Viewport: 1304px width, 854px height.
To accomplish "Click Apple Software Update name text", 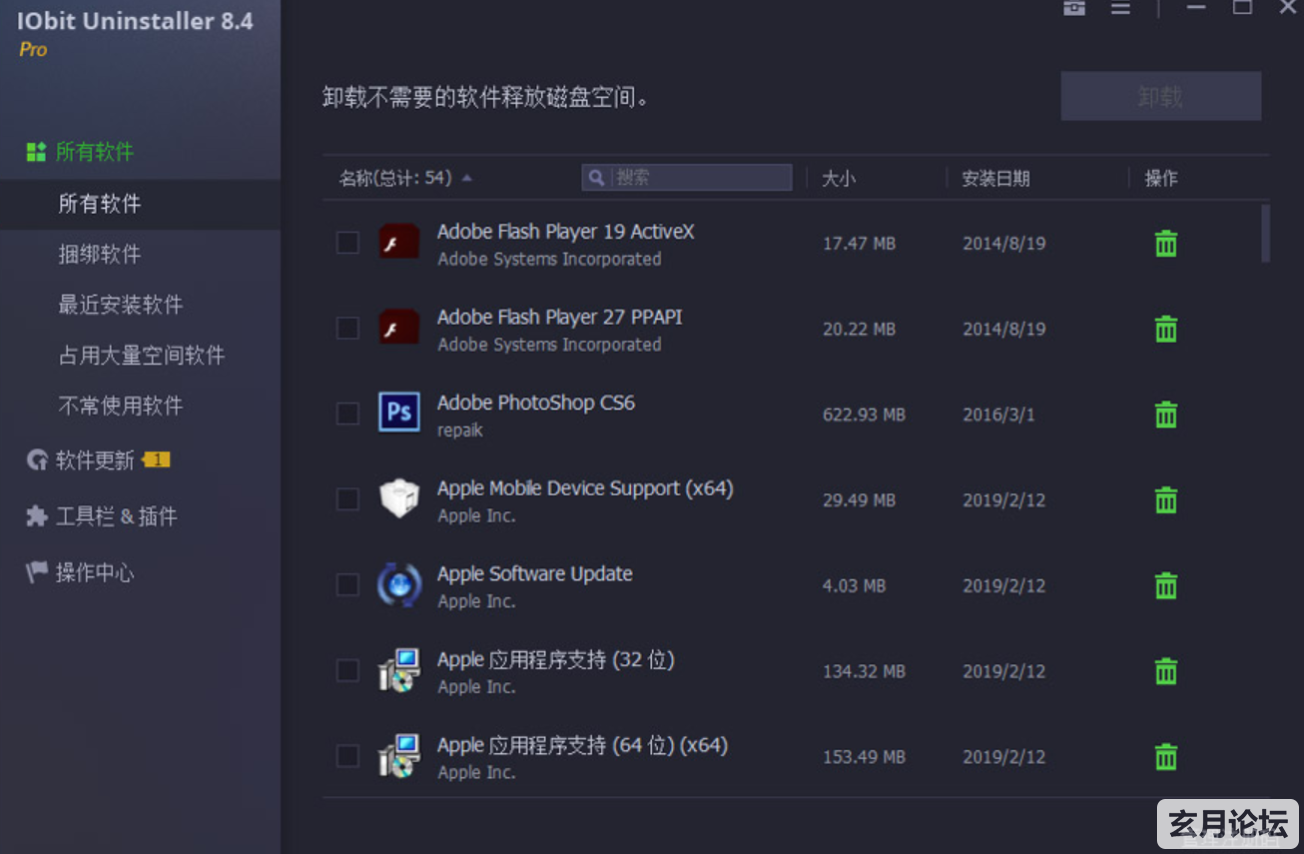I will (535, 574).
